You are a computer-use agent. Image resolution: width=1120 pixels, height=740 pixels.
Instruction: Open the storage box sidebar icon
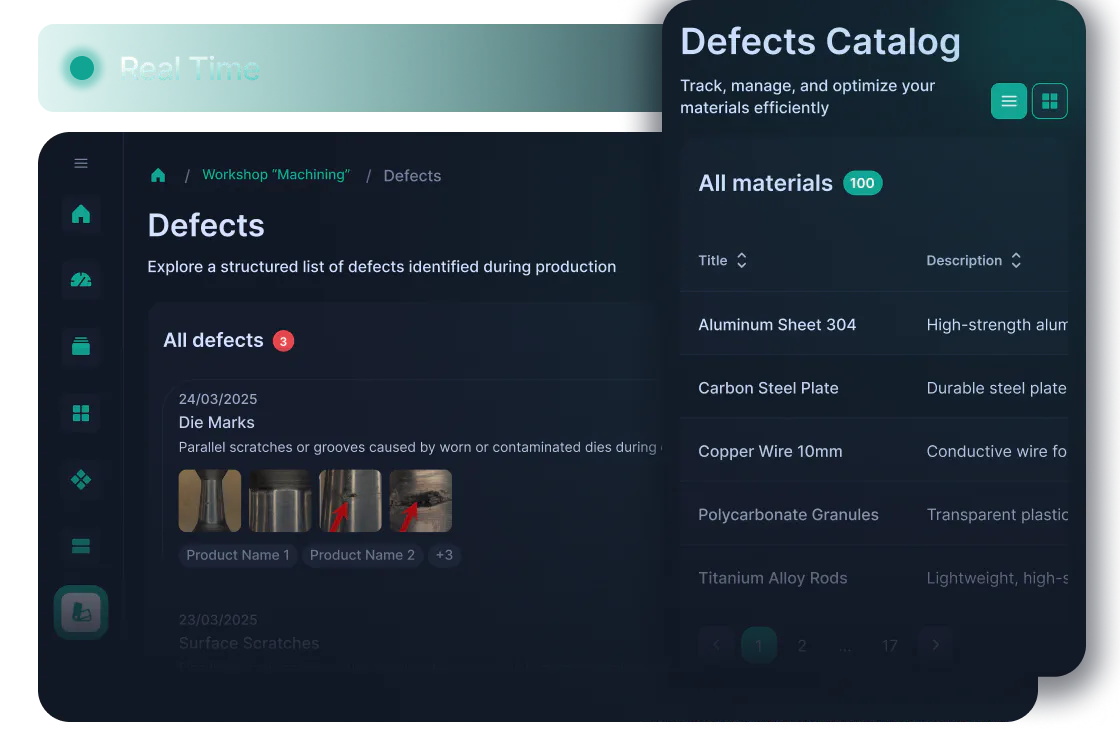(x=81, y=346)
